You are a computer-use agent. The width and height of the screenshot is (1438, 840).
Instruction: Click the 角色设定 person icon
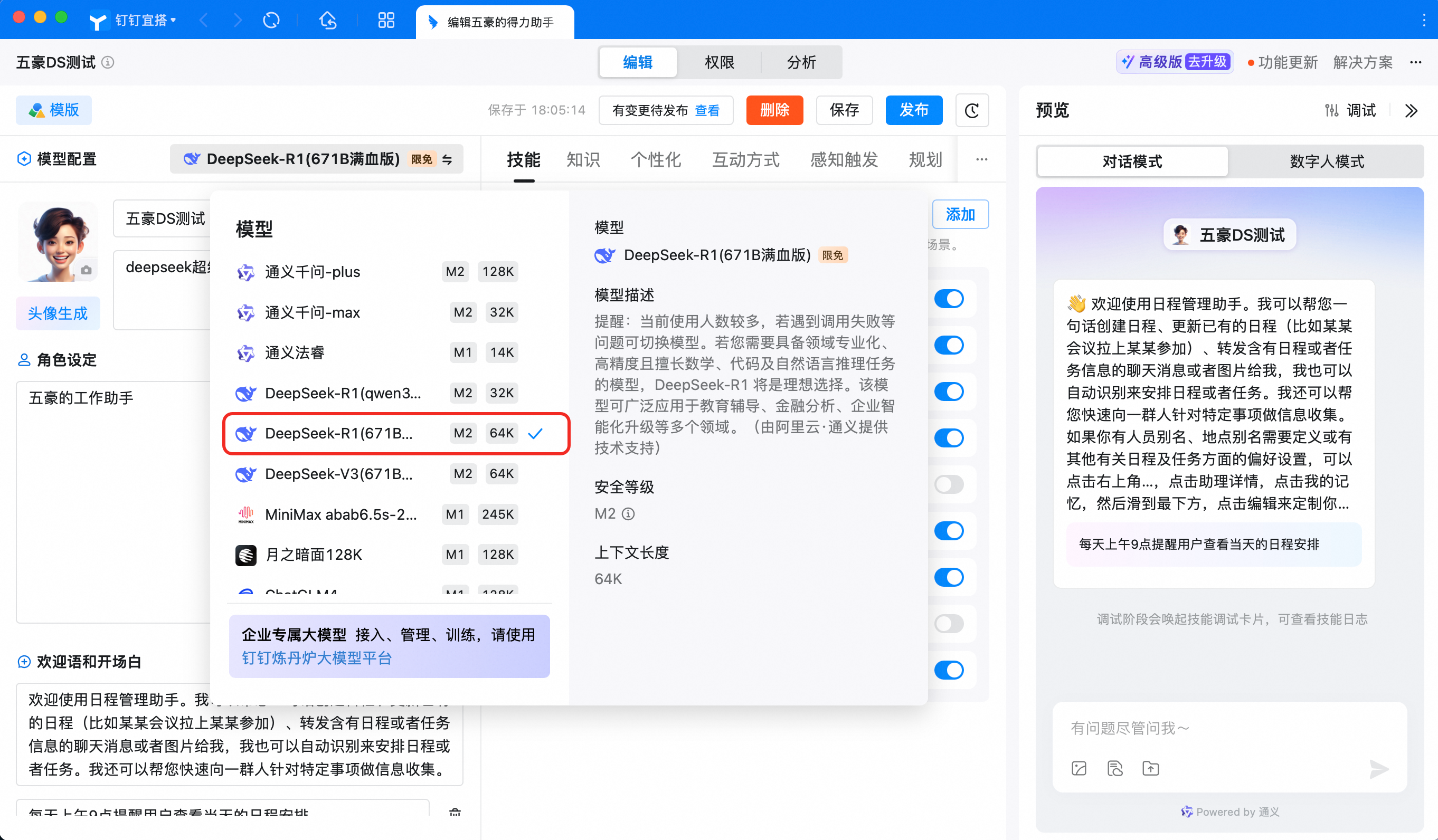click(x=24, y=360)
